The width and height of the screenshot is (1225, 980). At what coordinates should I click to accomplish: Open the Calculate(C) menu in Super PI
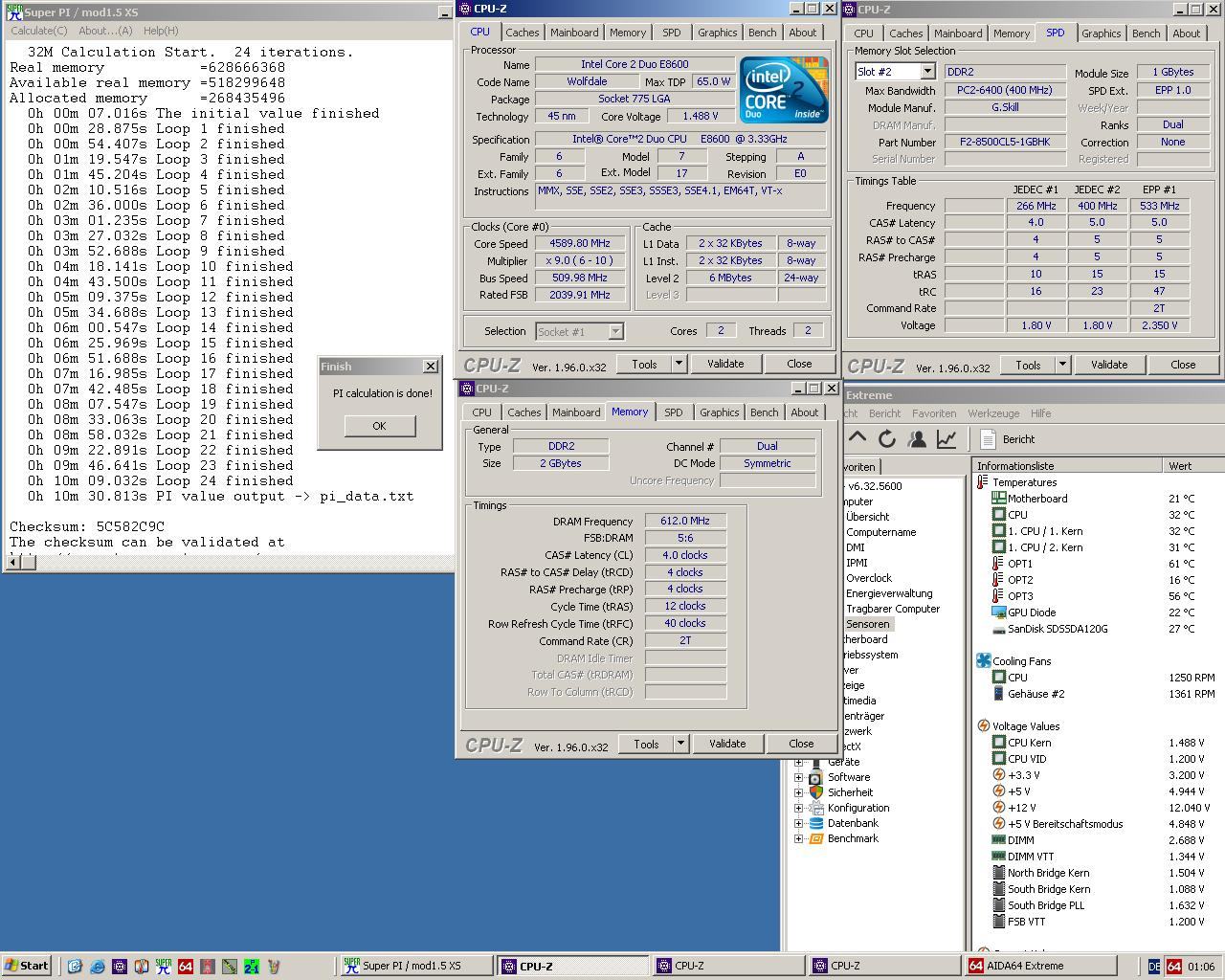pos(38,31)
